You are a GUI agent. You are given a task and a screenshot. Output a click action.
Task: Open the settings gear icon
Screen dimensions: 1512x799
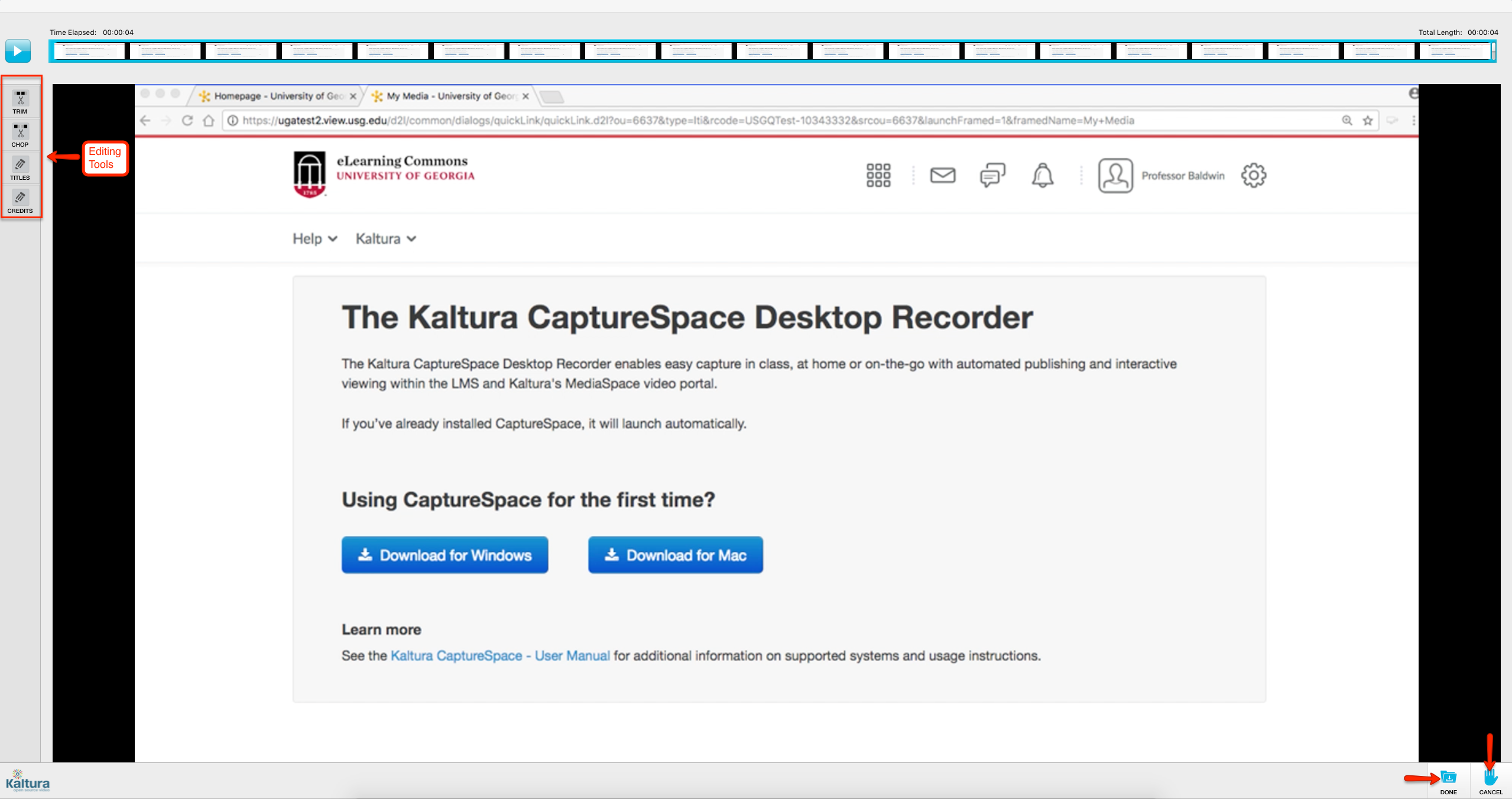pos(1254,176)
